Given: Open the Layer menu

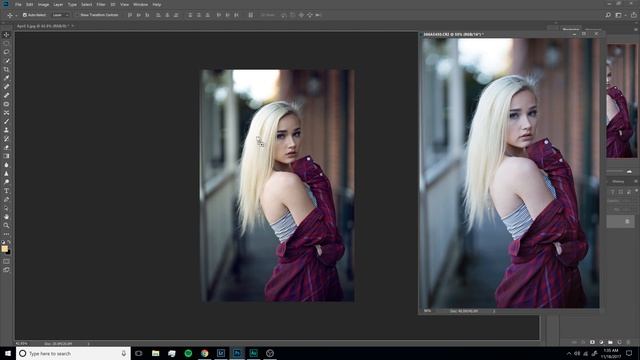Looking at the screenshot, I should [58, 4].
